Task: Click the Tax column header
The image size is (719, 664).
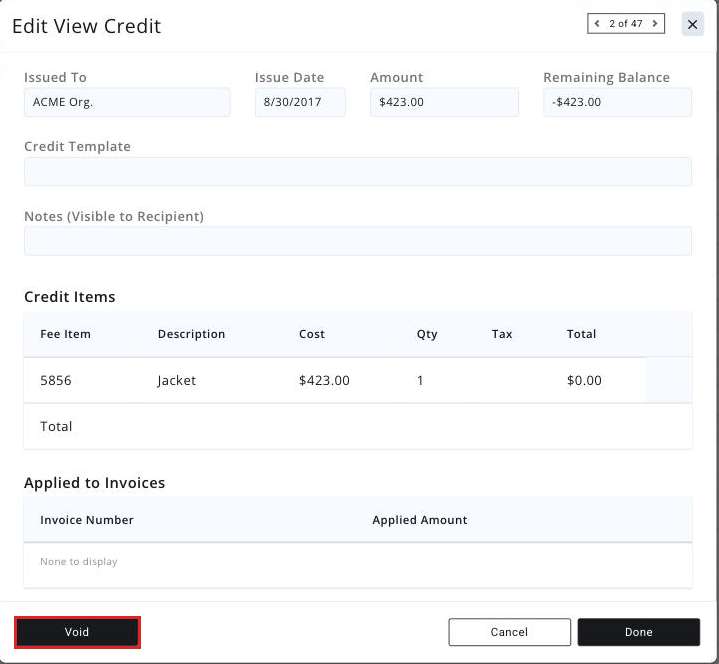Action: (x=502, y=334)
